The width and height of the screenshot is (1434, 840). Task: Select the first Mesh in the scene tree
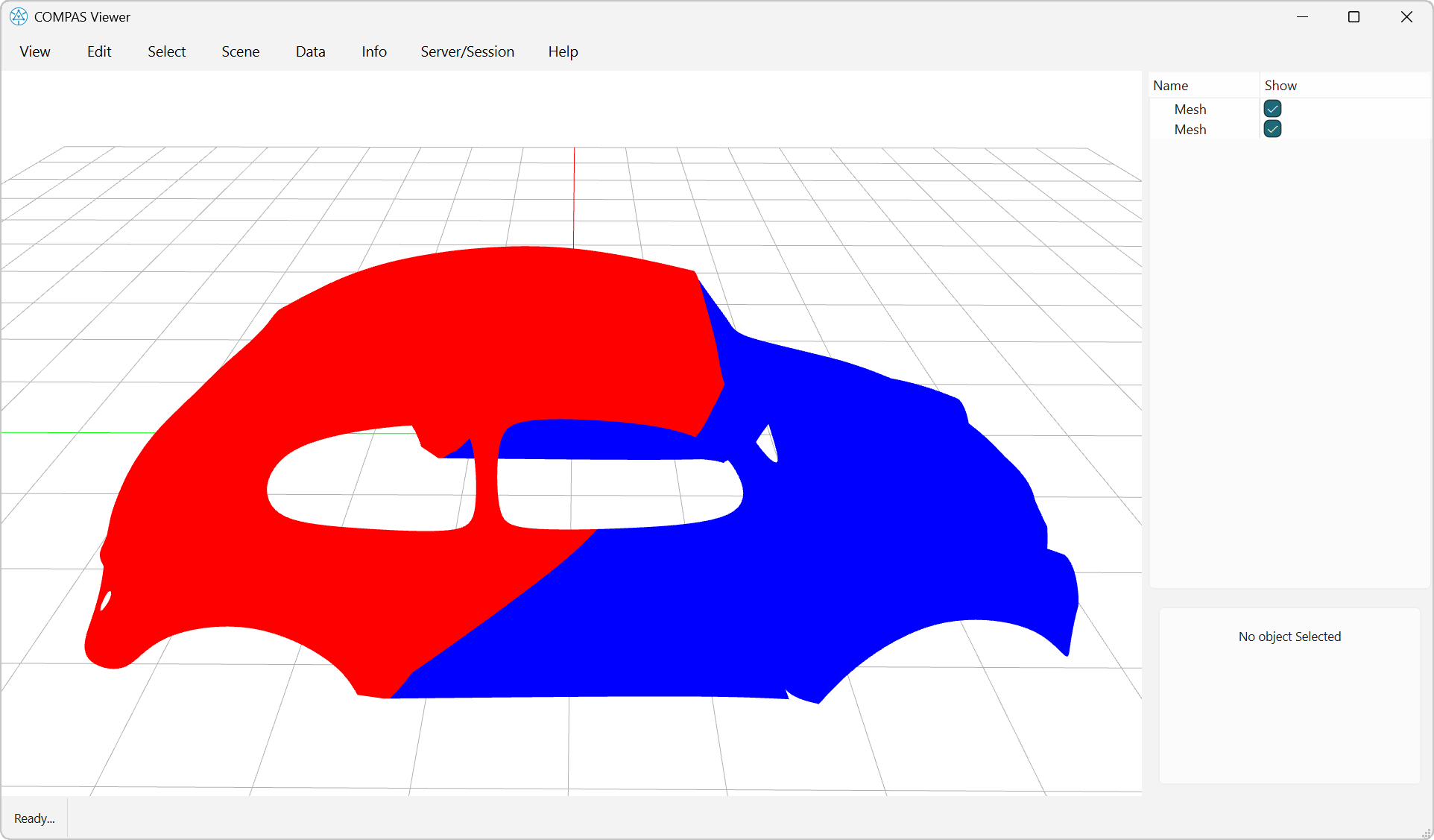point(1190,109)
